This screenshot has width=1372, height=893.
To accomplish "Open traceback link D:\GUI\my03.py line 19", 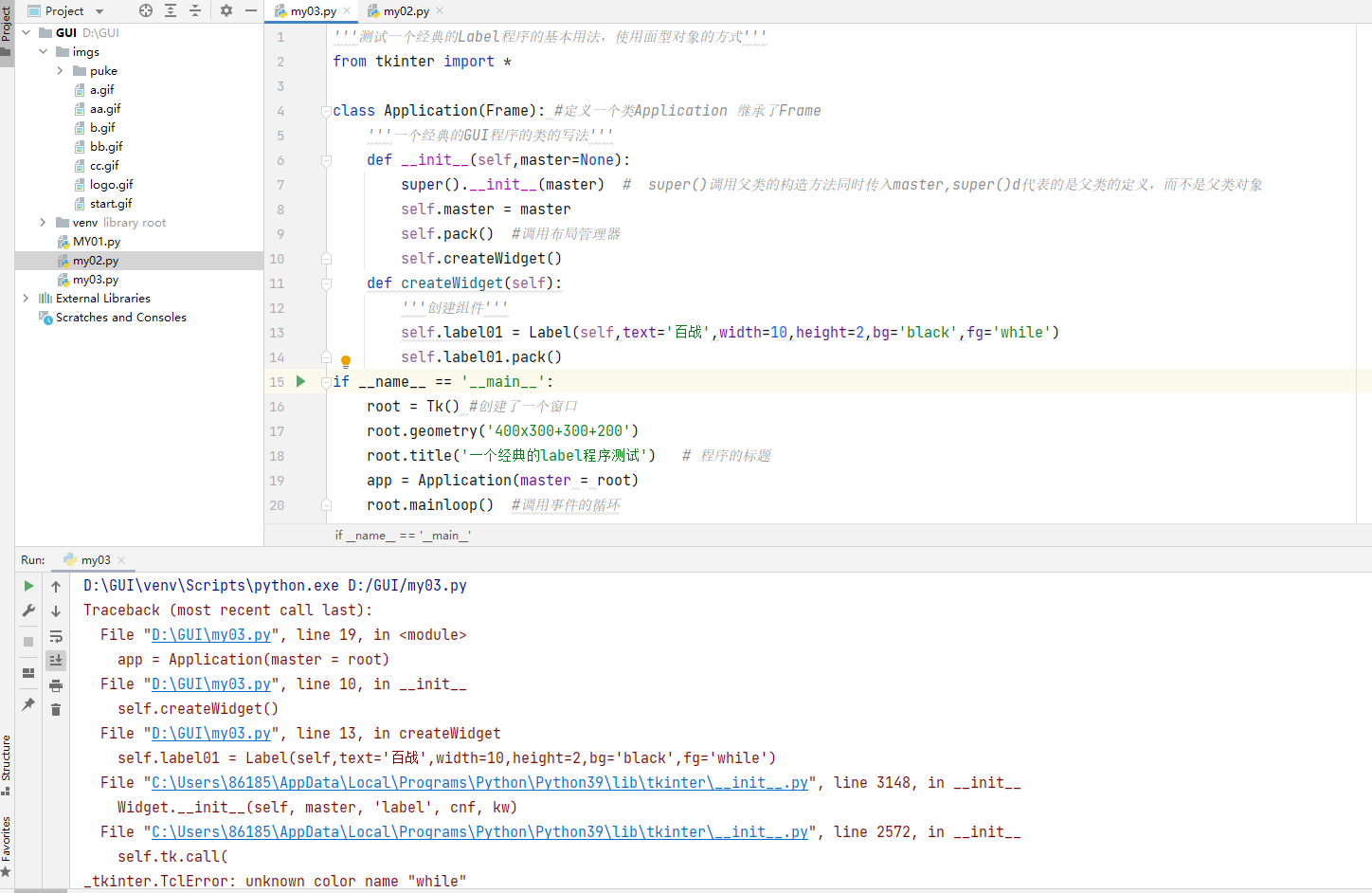I will [211, 635].
